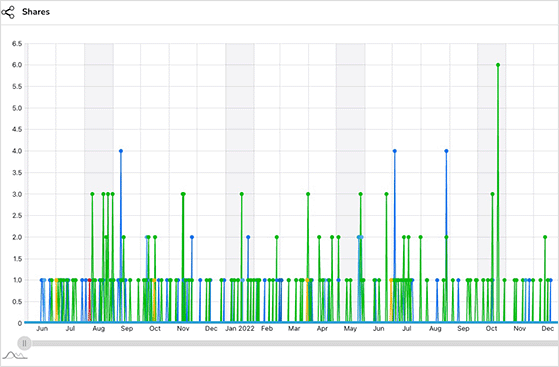The width and height of the screenshot is (559, 367).
Task: Click the gray scrollbar track below the chart
Action: click(x=295, y=343)
